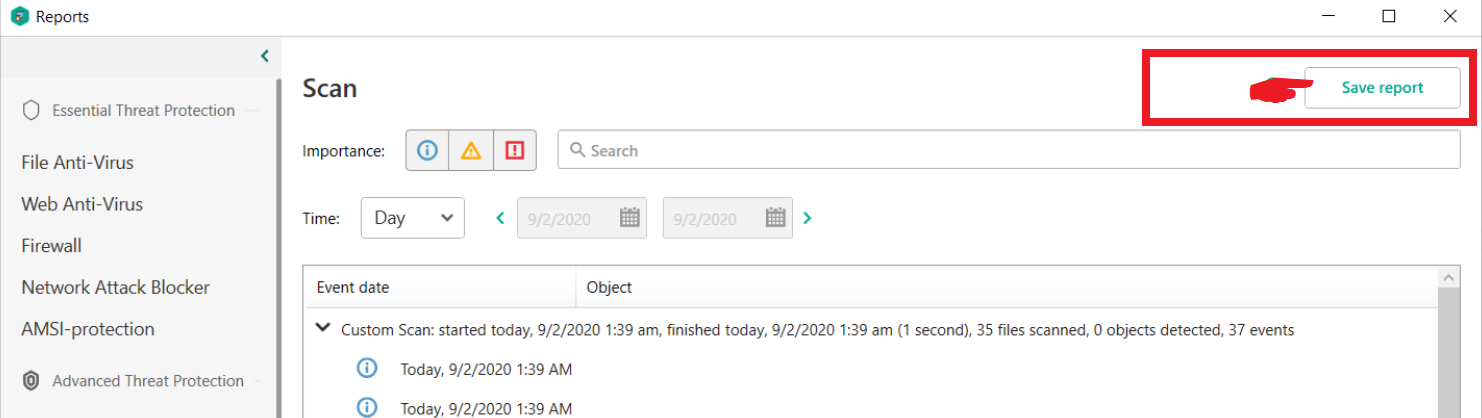This screenshot has width=1482, height=418.
Task: Collapse the Essential Threat Protection section
Action: (x=254, y=110)
